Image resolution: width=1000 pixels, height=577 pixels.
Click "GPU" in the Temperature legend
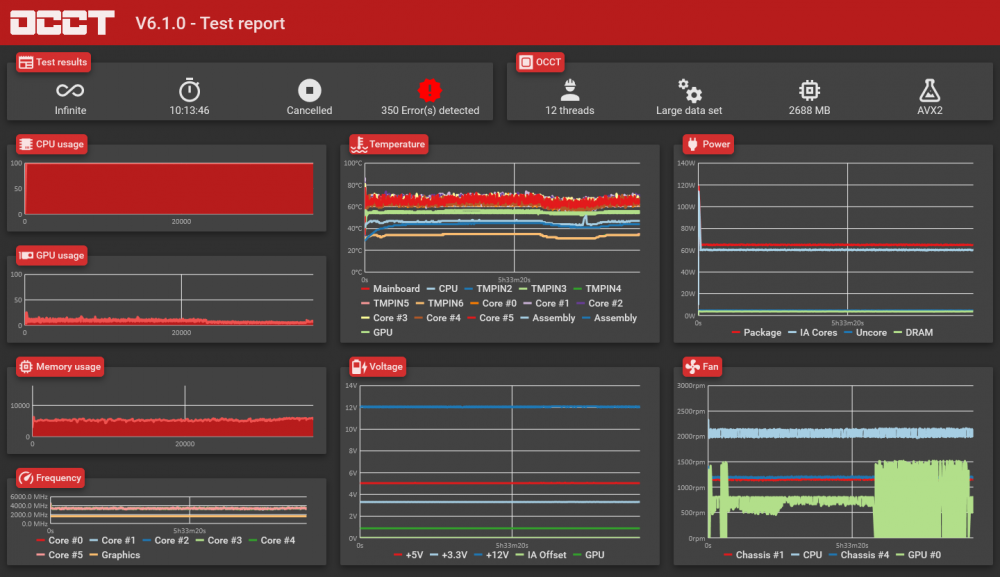(x=383, y=333)
